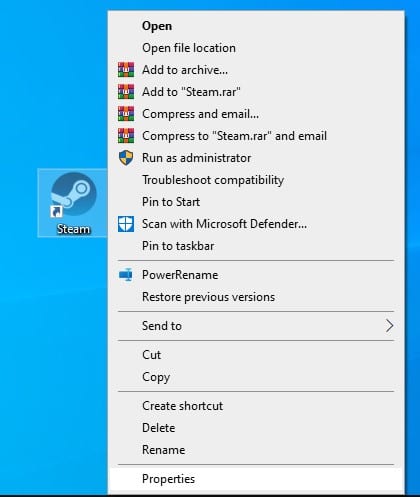Viewport: 420px width, 497px height.
Task: Click the shield icon for Run as administrator
Action: (126, 158)
